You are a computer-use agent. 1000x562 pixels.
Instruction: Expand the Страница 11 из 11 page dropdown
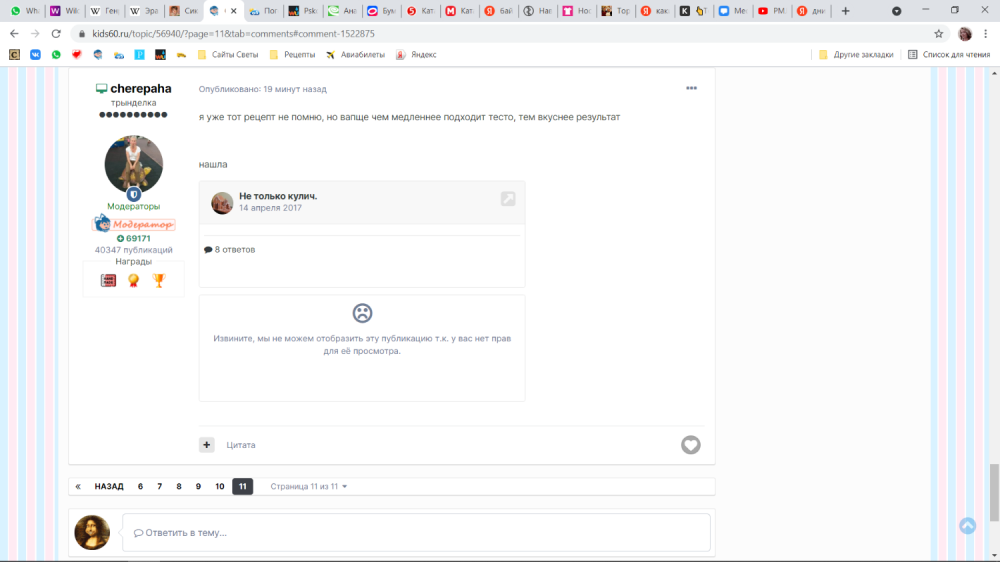(x=309, y=487)
